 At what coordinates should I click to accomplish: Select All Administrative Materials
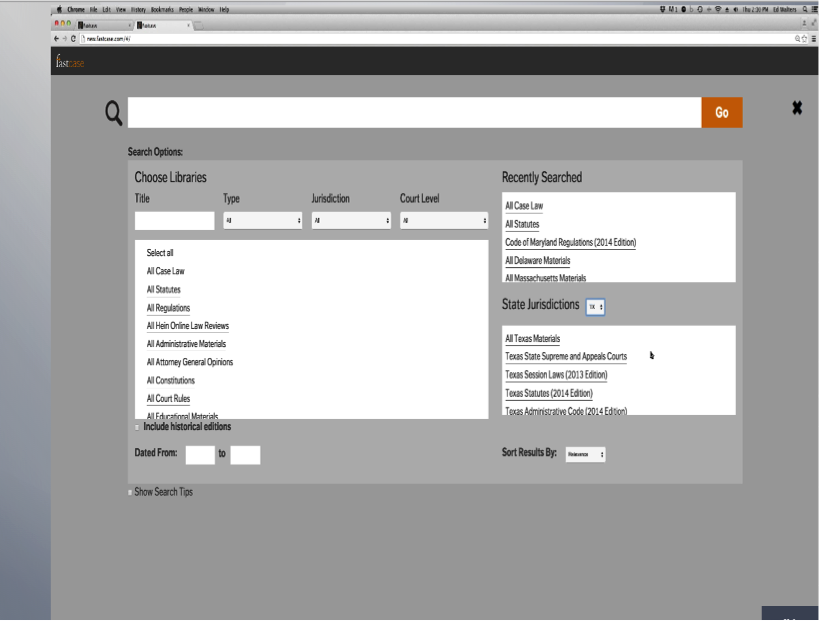click(x=186, y=344)
